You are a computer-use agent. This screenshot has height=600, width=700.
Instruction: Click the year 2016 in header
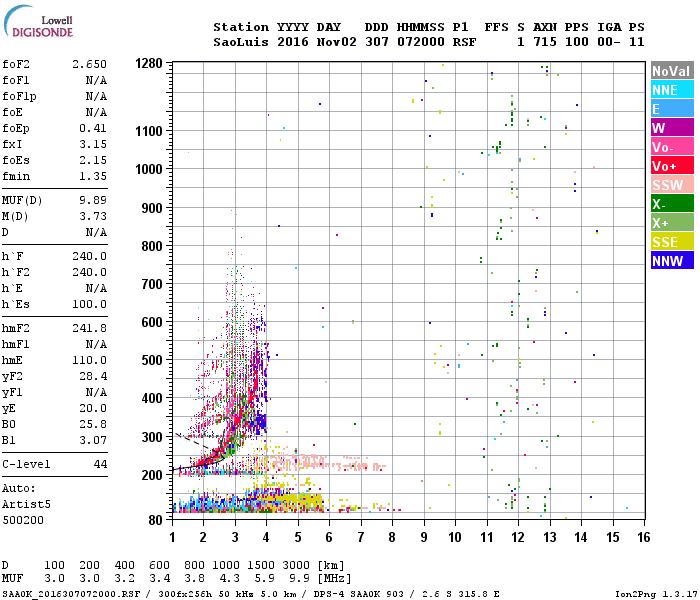click(293, 42)
